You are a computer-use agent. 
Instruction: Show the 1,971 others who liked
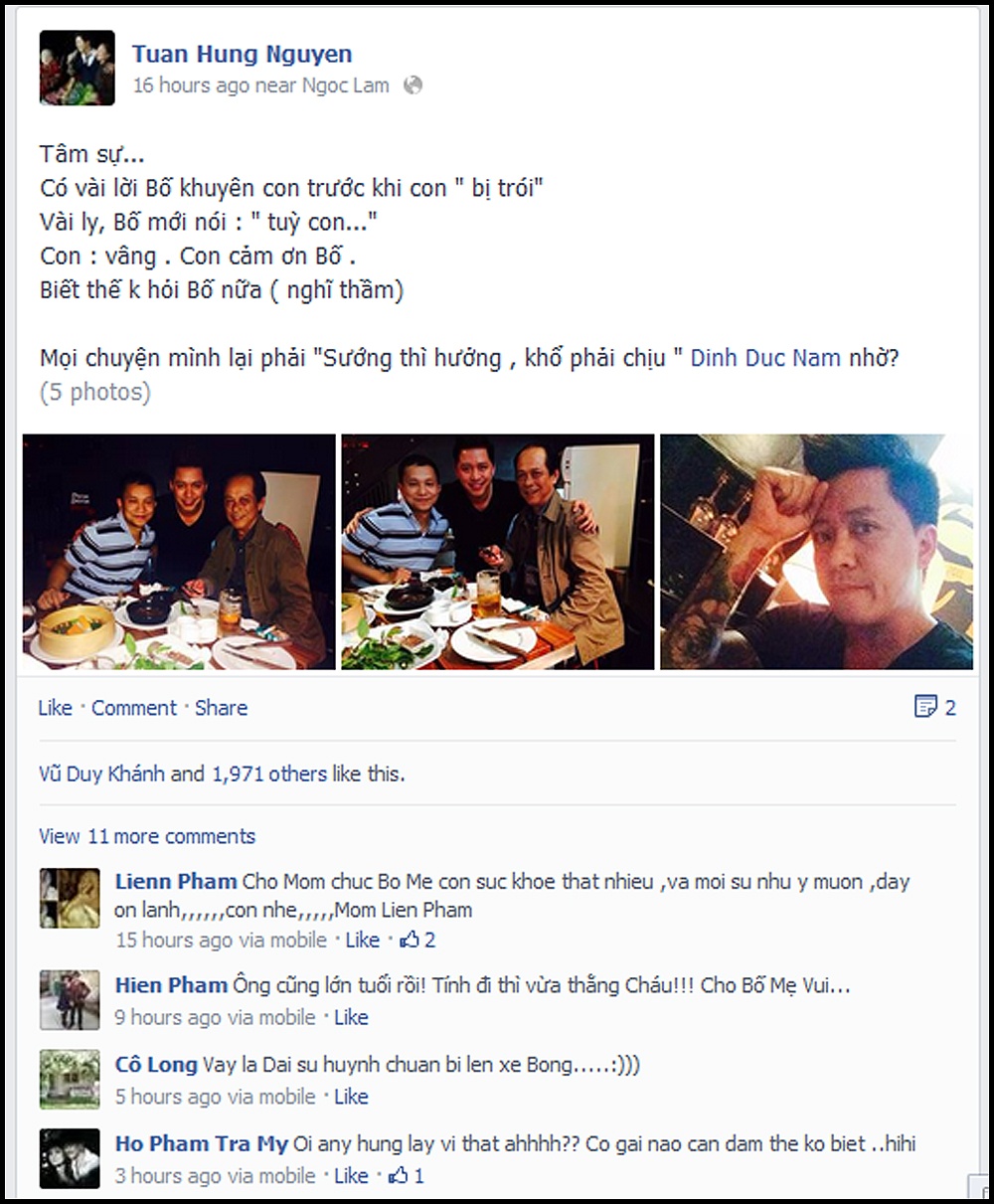pyautogui.click(x=268, y=774)
